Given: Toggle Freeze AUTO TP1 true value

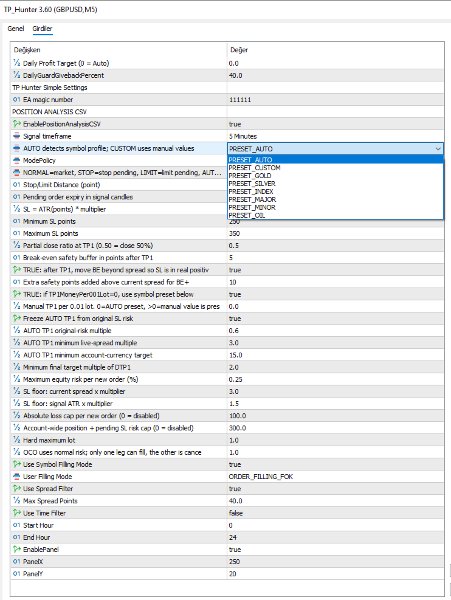Looking at the screenshot, I should [x=235, y=318].
